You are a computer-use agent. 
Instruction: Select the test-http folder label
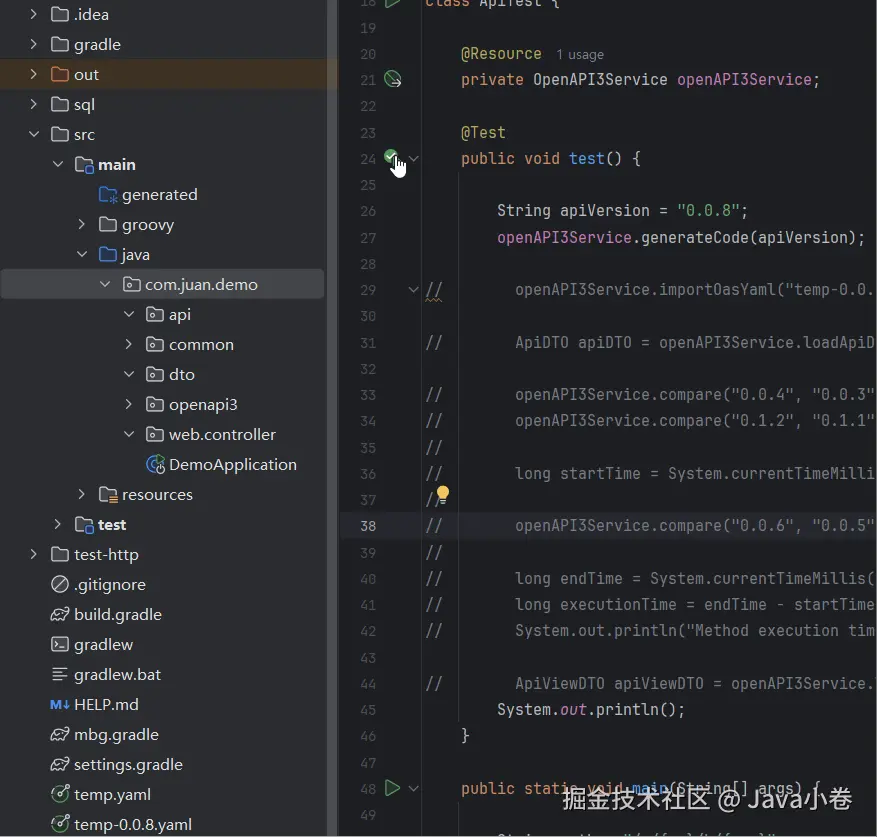106,554
